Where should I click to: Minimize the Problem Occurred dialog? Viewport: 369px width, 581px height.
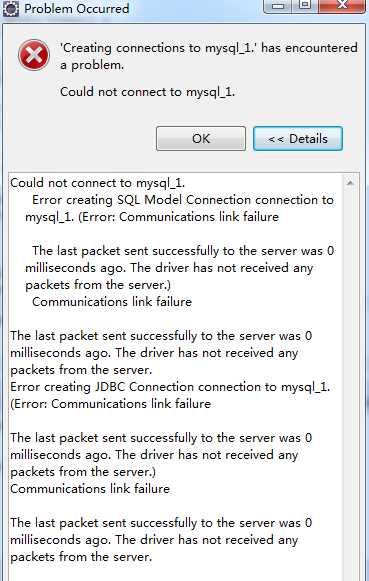278,6
